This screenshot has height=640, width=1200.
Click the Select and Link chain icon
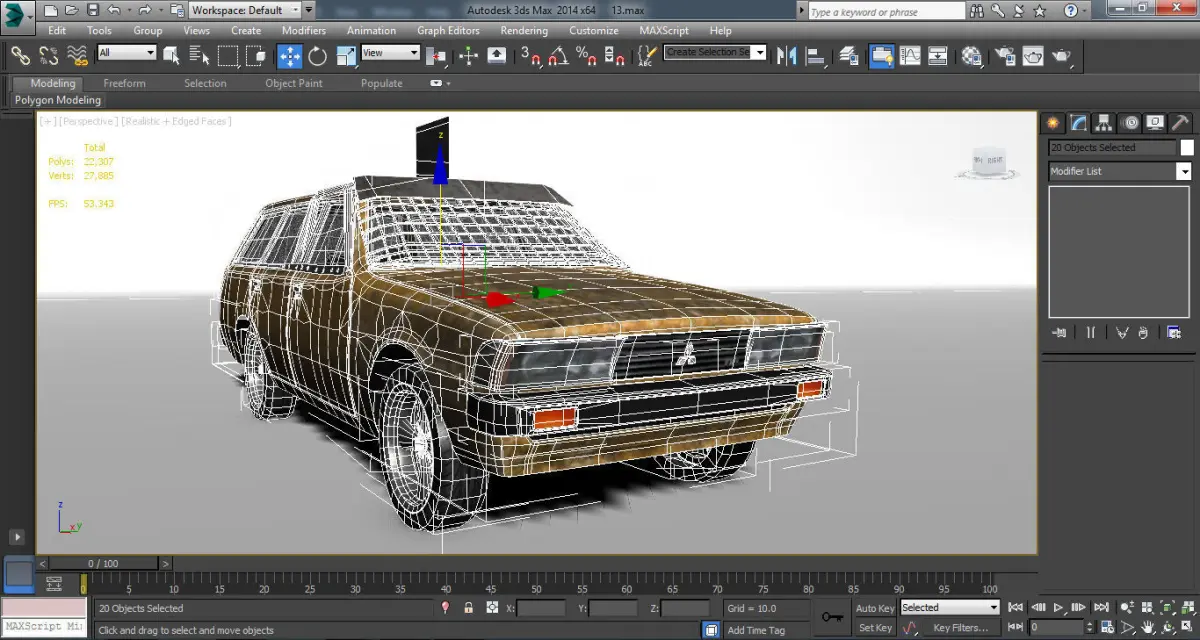point(20,56)
